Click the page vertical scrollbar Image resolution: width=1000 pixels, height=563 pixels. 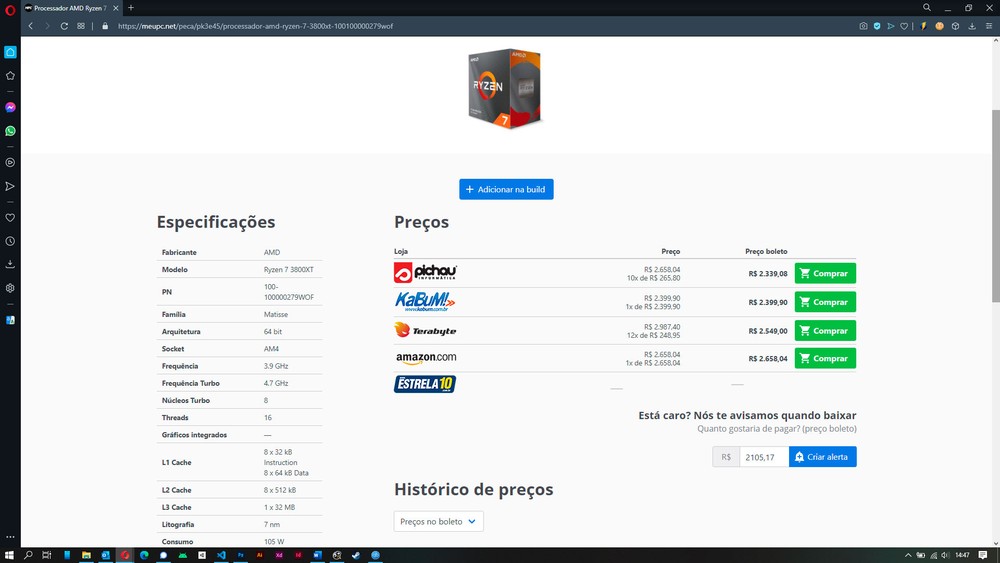point(996,204)
